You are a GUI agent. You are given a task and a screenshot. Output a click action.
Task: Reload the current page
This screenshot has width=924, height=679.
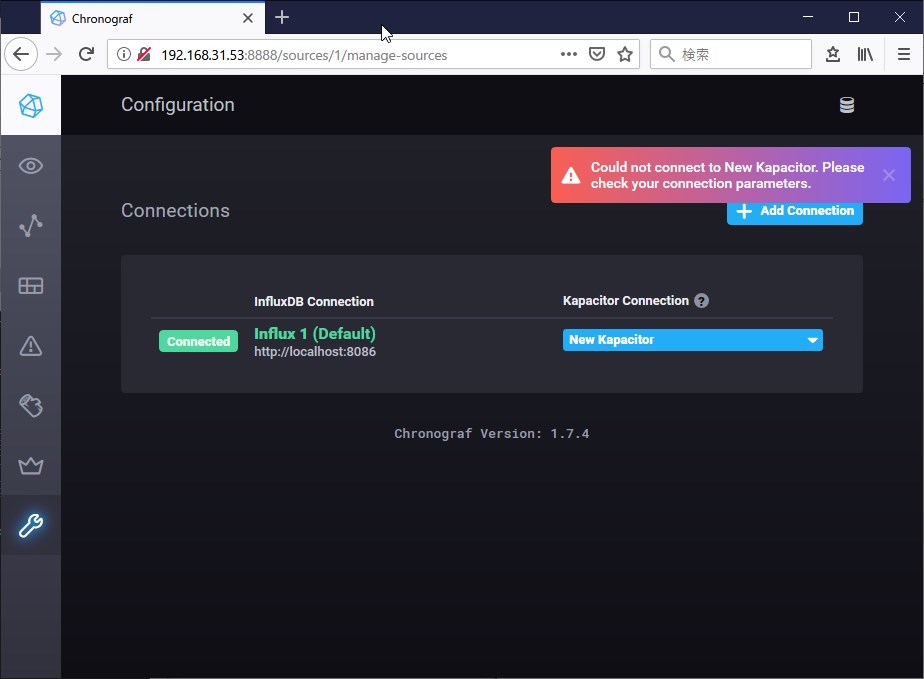click(87, 54)
